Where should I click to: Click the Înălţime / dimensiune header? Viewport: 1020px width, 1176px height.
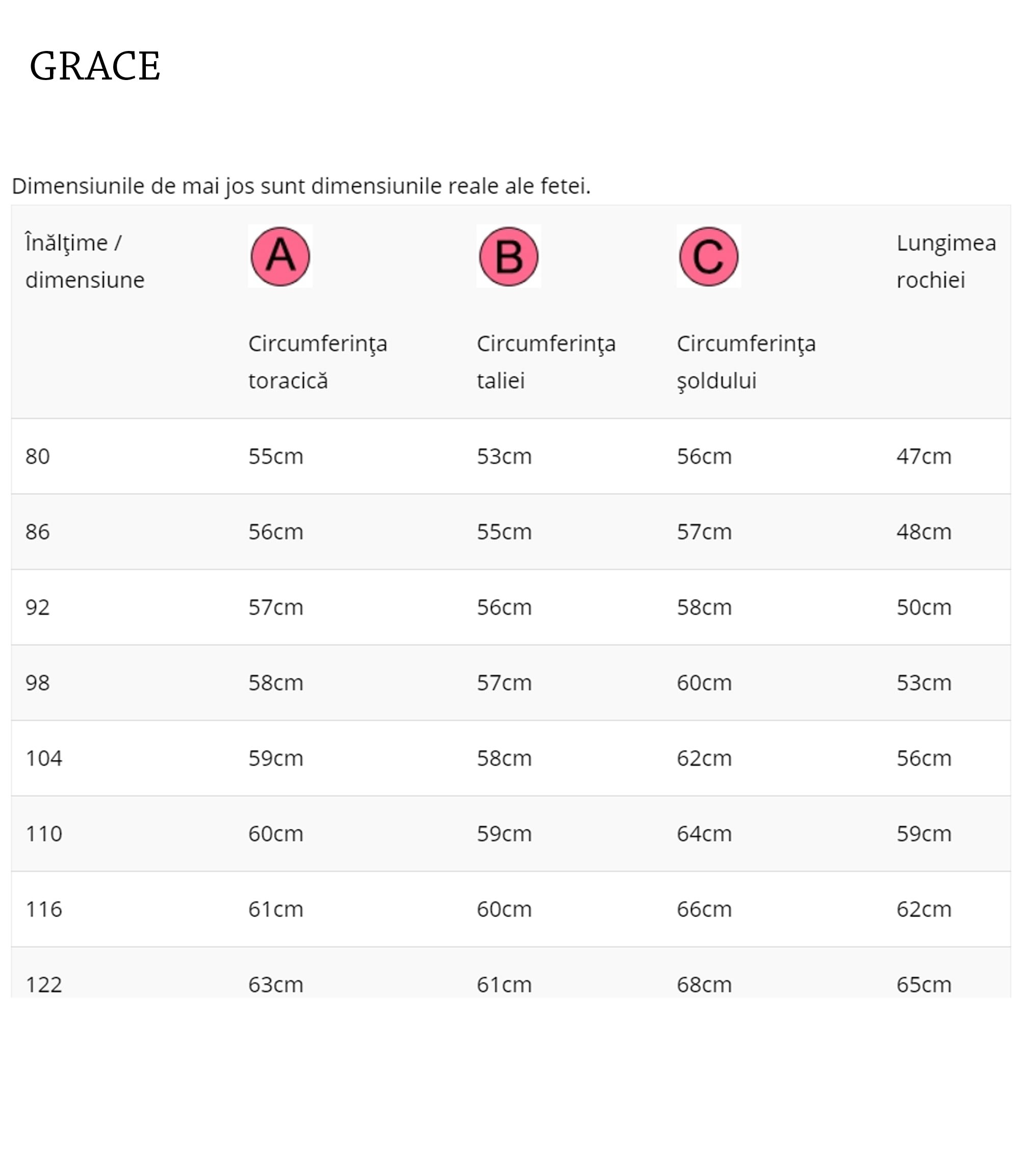click(85, 262)
